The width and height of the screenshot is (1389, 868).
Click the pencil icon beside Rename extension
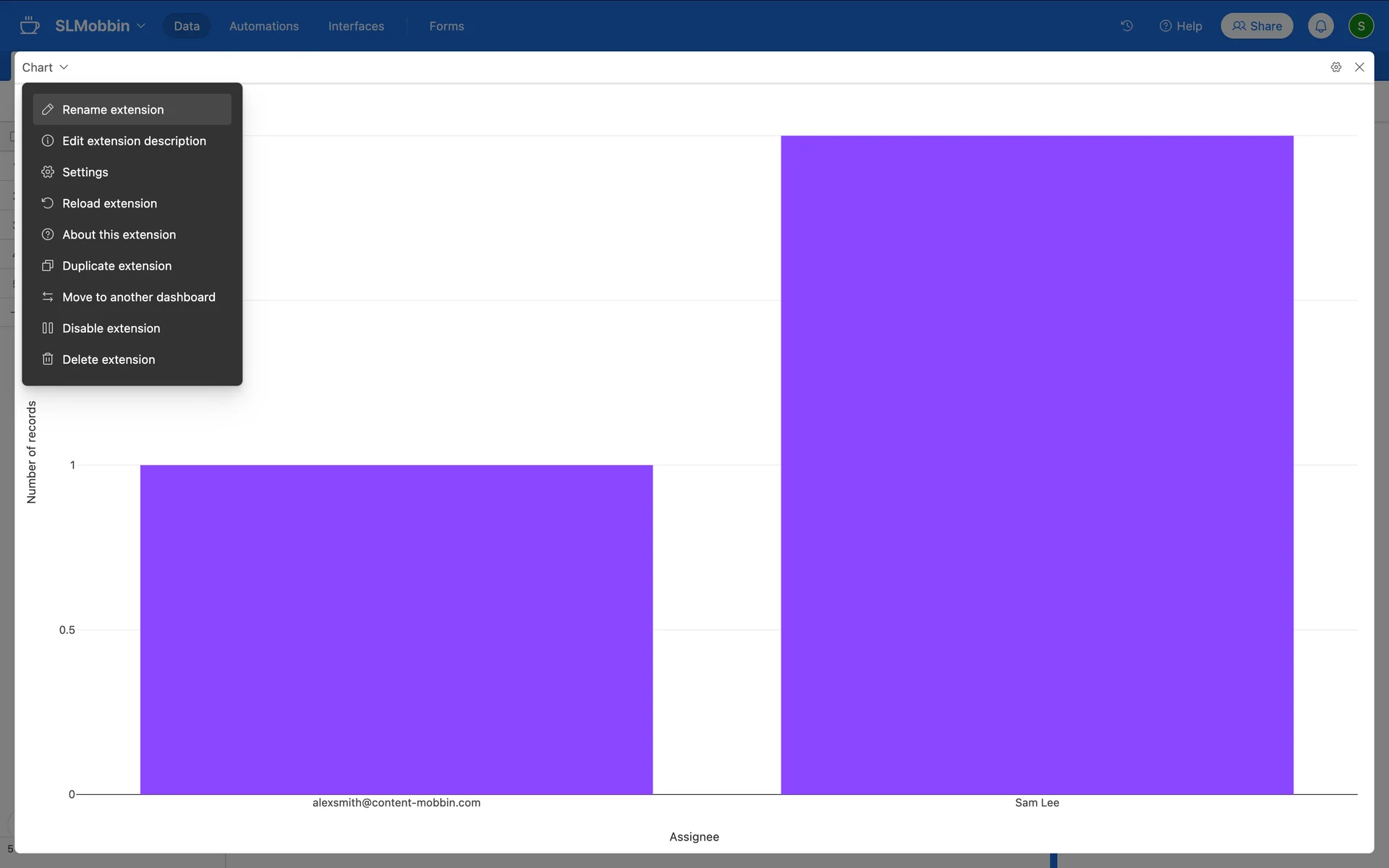tap(48, 109)
